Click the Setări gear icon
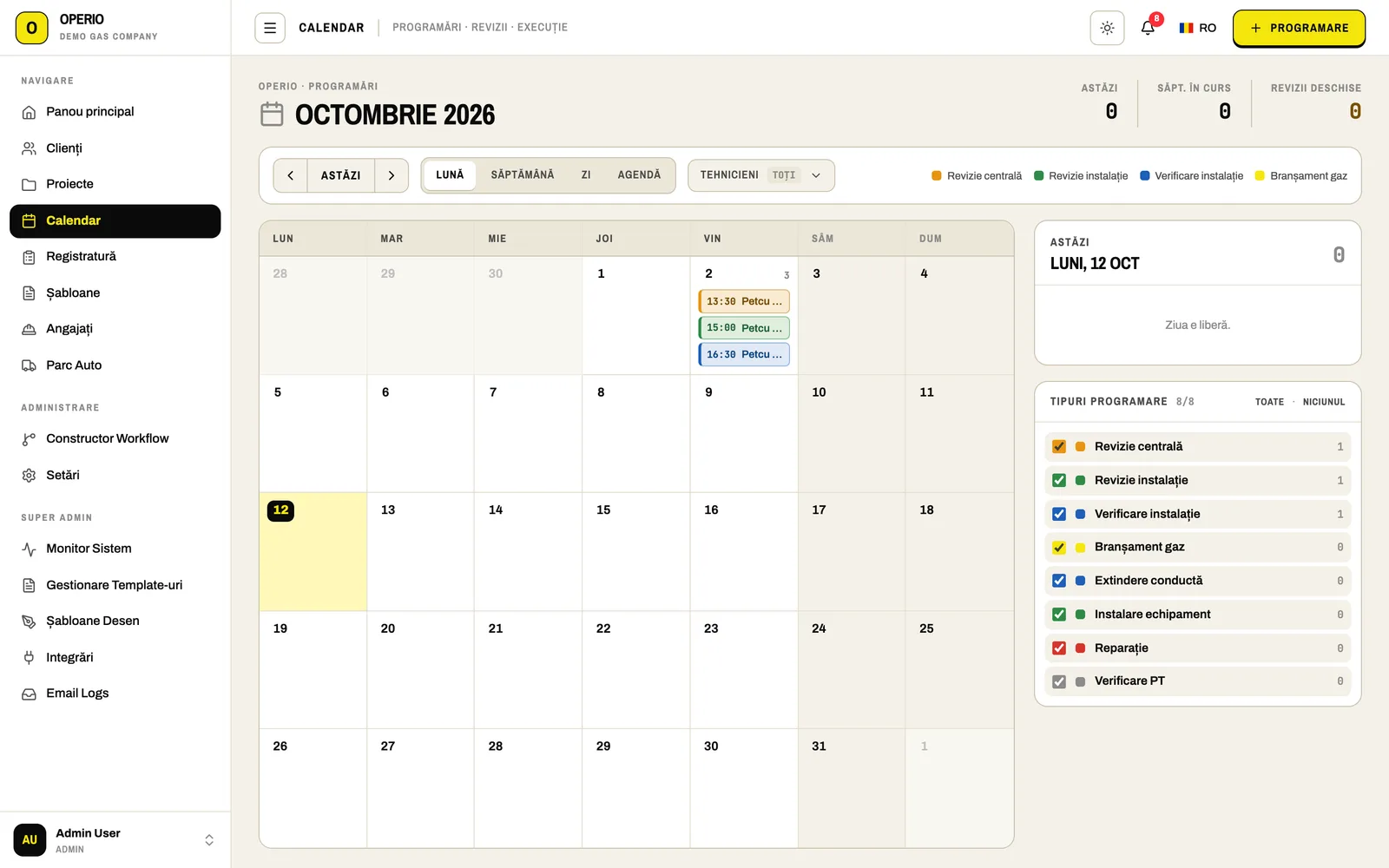1389x868 pixels. [29, 476]
